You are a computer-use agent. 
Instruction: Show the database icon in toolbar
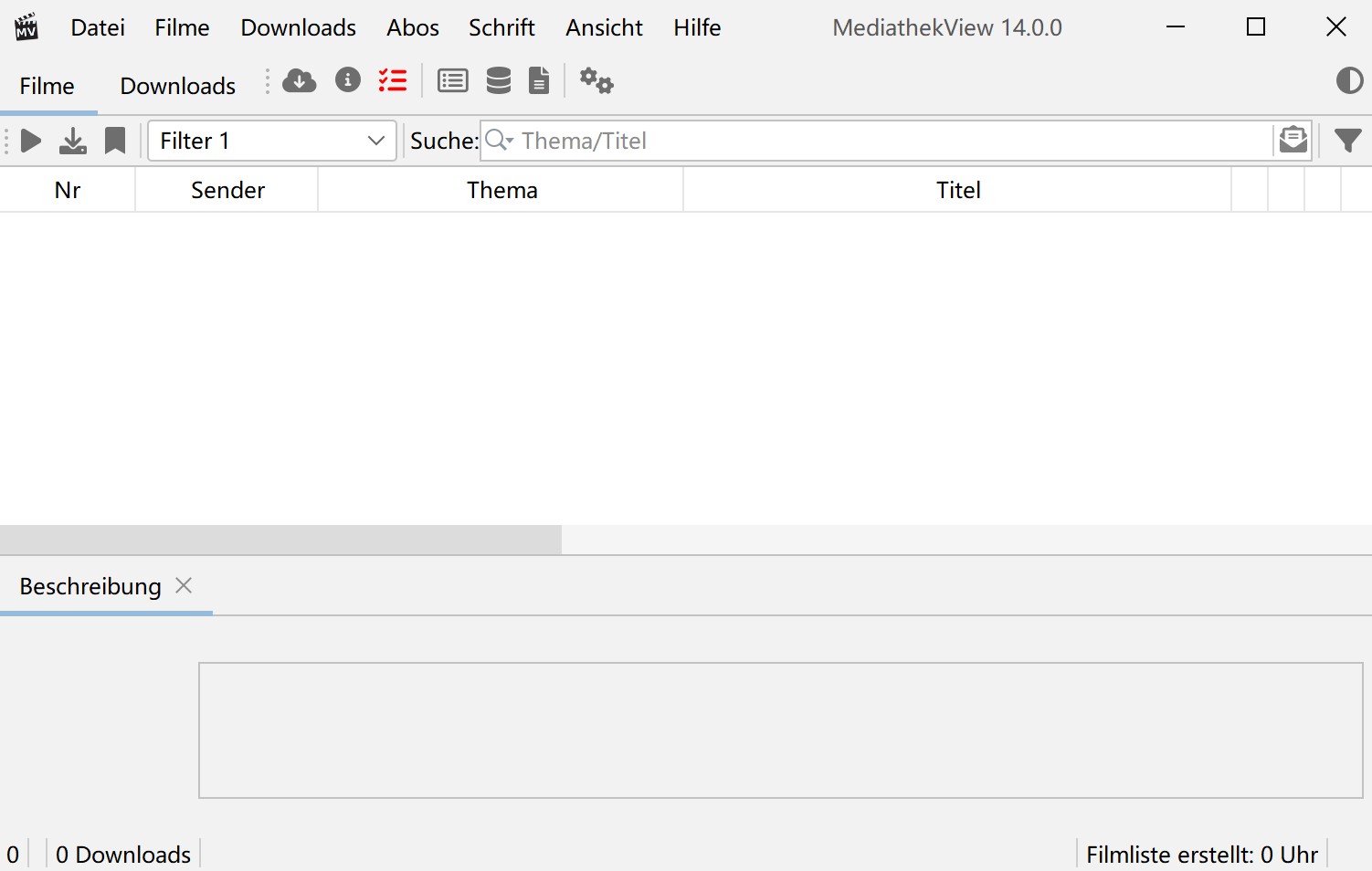(498, 81)
